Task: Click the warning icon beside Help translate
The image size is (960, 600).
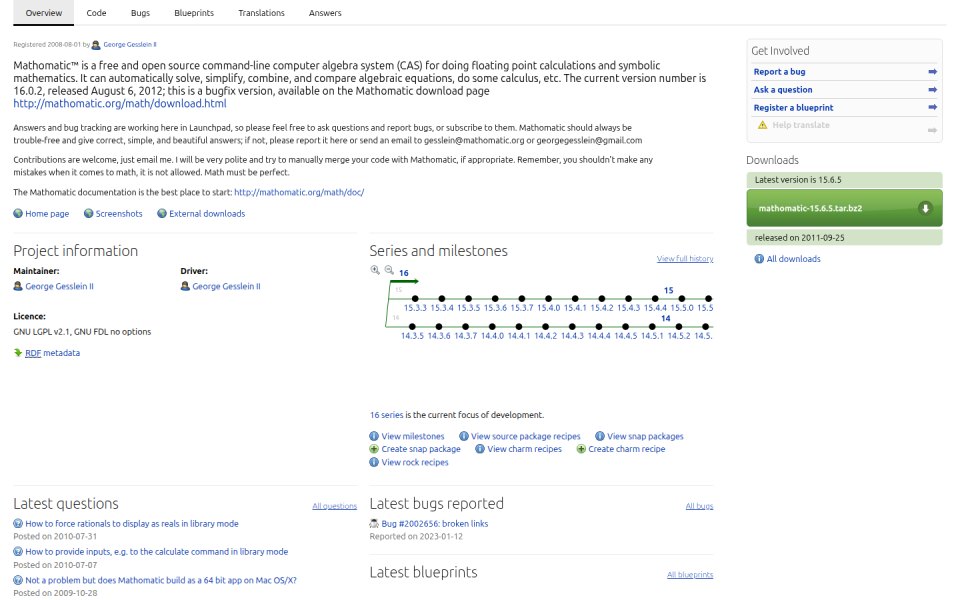Action: [x=762, y=125]
